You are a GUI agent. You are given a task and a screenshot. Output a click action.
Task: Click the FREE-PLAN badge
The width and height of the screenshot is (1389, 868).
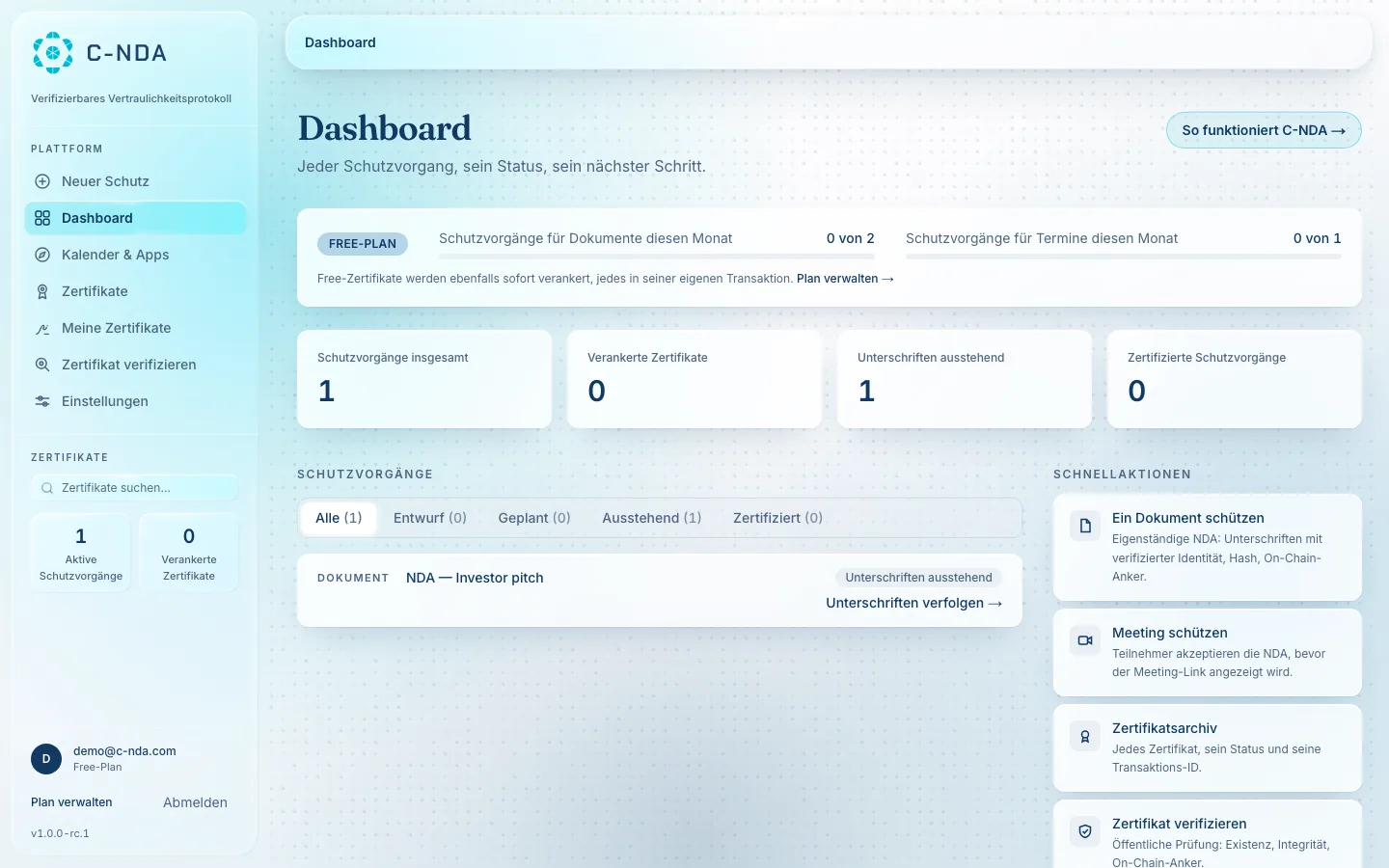coord(363,244)
